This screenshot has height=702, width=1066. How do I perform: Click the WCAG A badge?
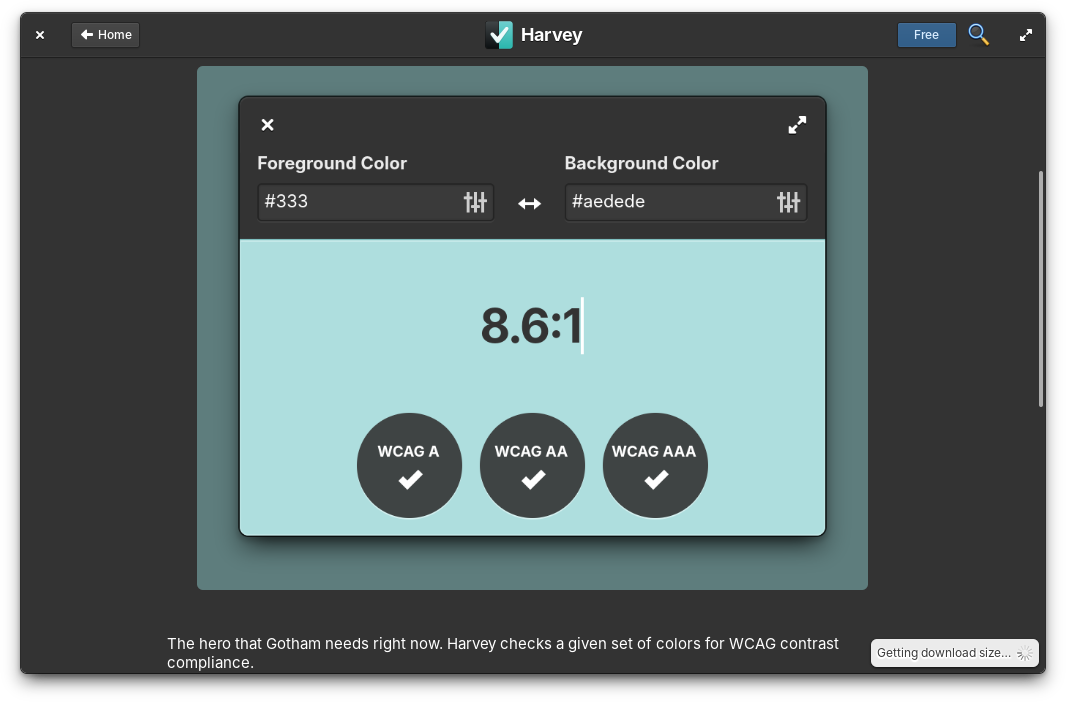tap(409, 466)
